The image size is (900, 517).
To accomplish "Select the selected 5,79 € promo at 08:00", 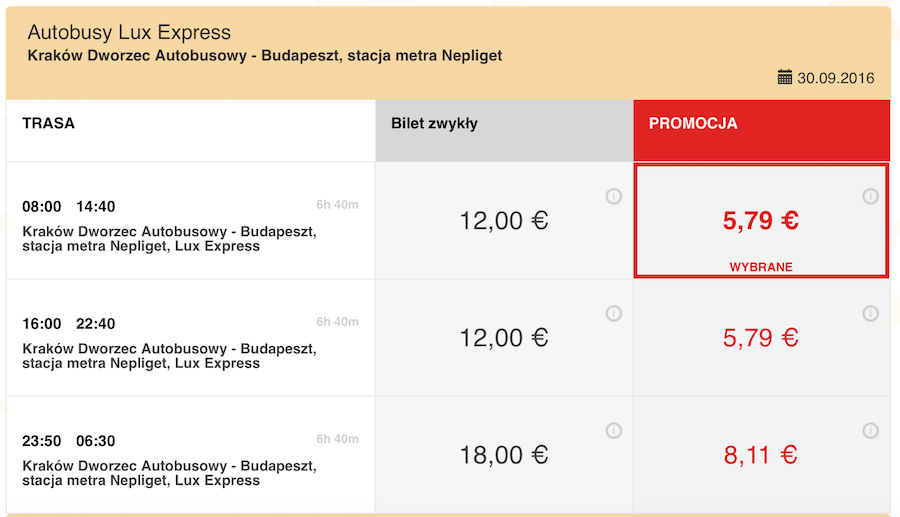I will [760, 220].
